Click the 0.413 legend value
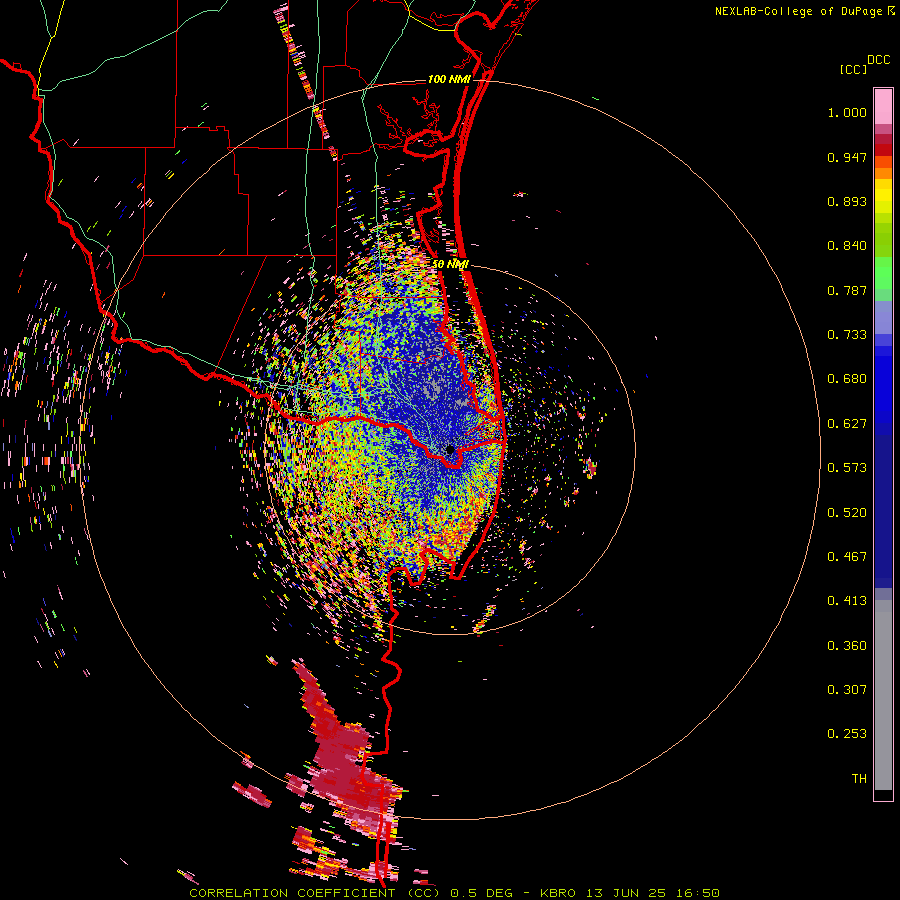The image size is (900, 900). click(847, 601)
